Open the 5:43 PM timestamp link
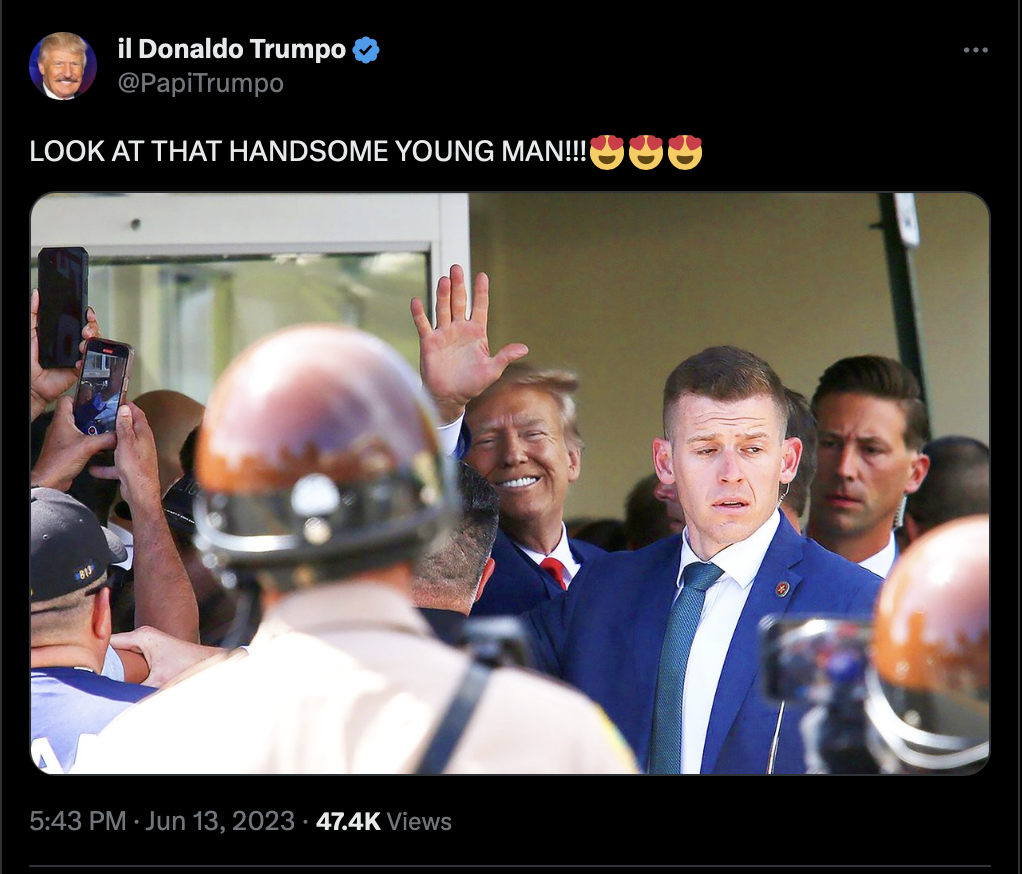 click(x=78, y=821)
